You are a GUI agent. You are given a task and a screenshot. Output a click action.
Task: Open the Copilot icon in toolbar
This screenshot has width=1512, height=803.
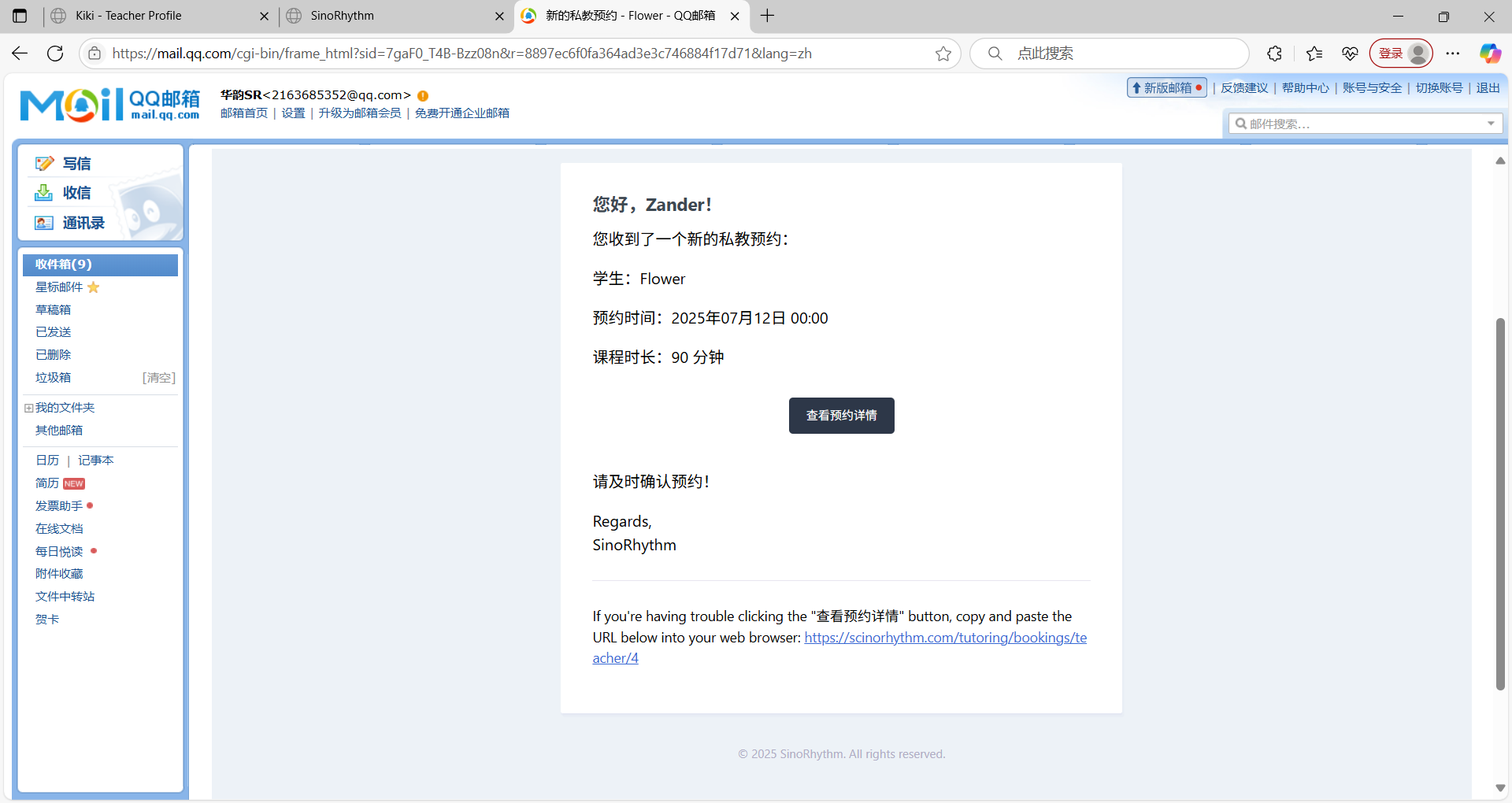point(1490,54)
